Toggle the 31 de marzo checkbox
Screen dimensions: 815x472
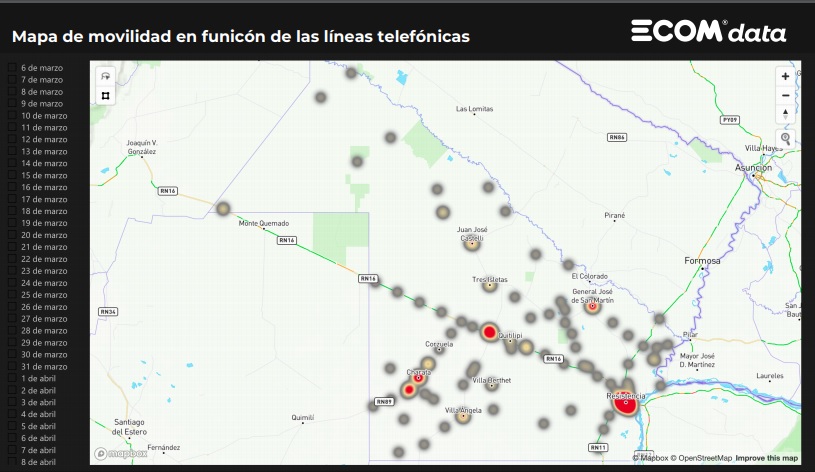(x=12, y=366)
